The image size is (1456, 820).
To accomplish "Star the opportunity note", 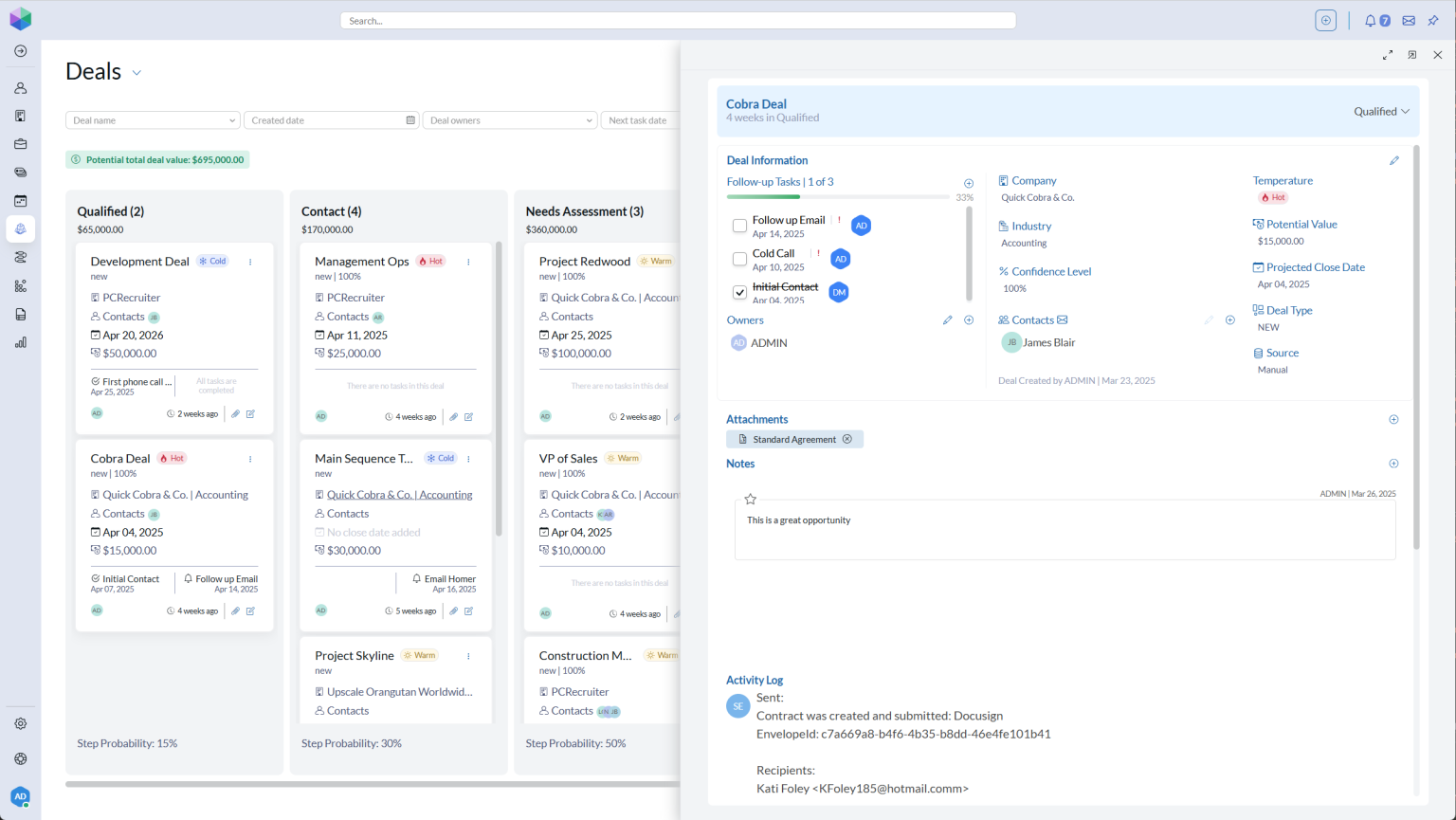I will 750,498.
